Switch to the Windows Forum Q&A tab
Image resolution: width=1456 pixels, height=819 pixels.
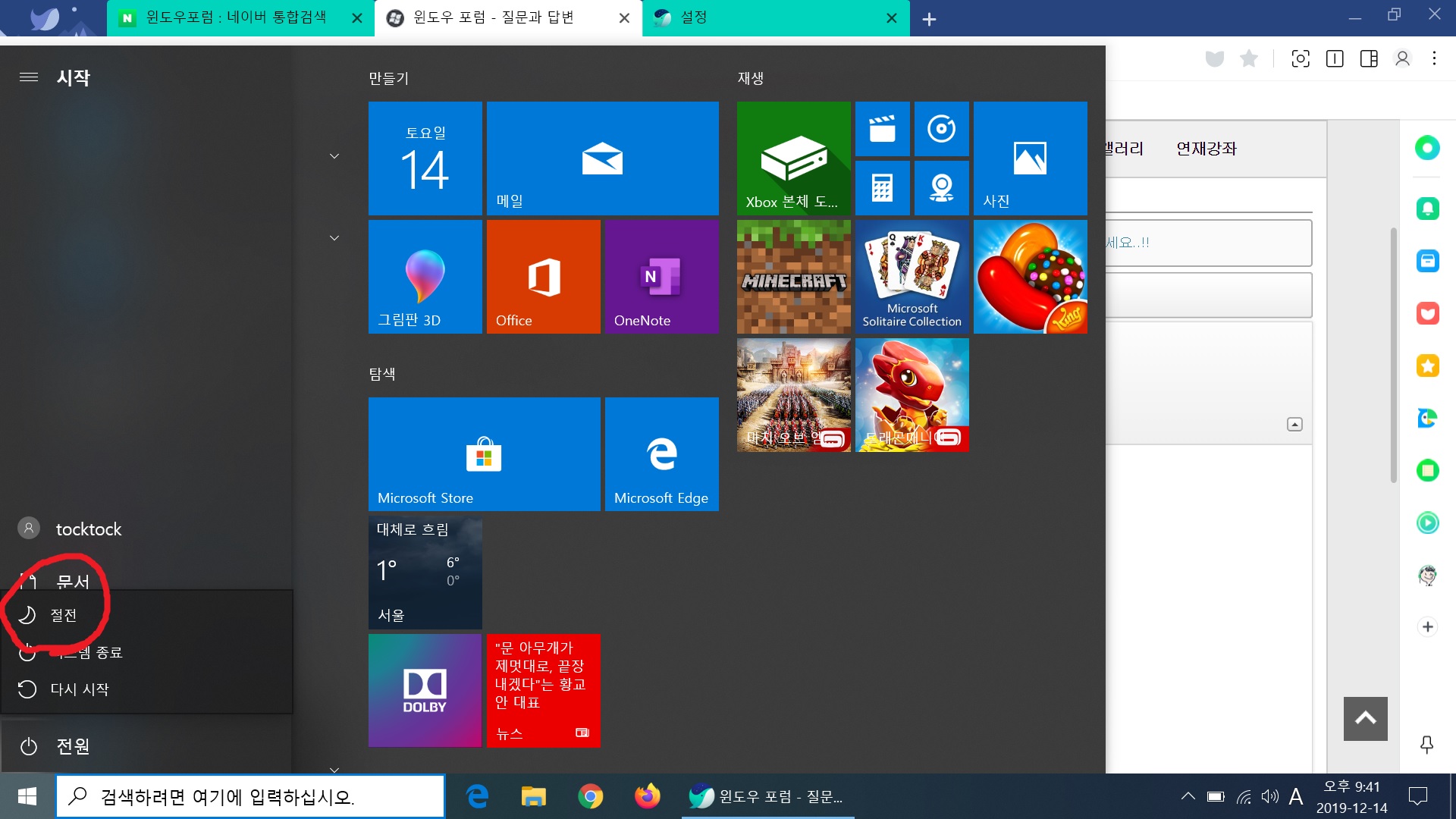tap(508, 18)
